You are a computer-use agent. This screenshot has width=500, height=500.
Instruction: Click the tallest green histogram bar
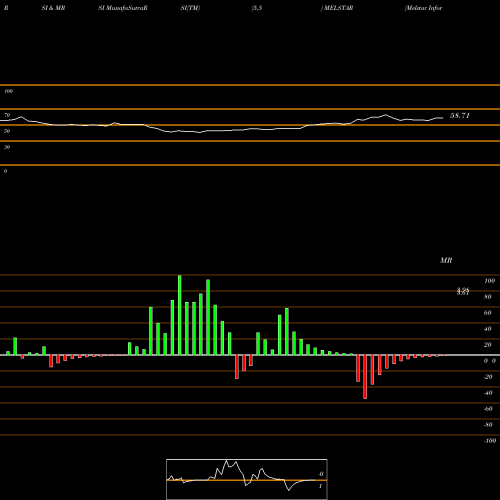pos(180,315)
